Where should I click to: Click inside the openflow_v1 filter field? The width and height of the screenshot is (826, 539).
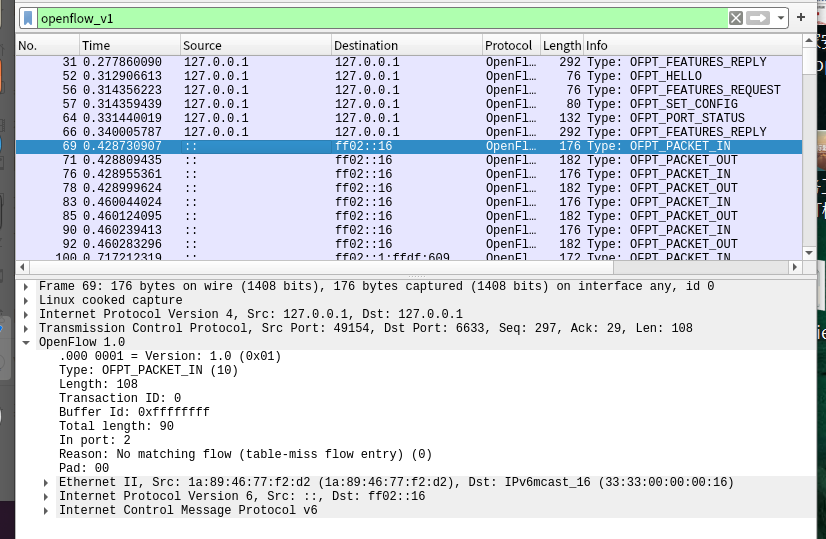click(382, 18)
